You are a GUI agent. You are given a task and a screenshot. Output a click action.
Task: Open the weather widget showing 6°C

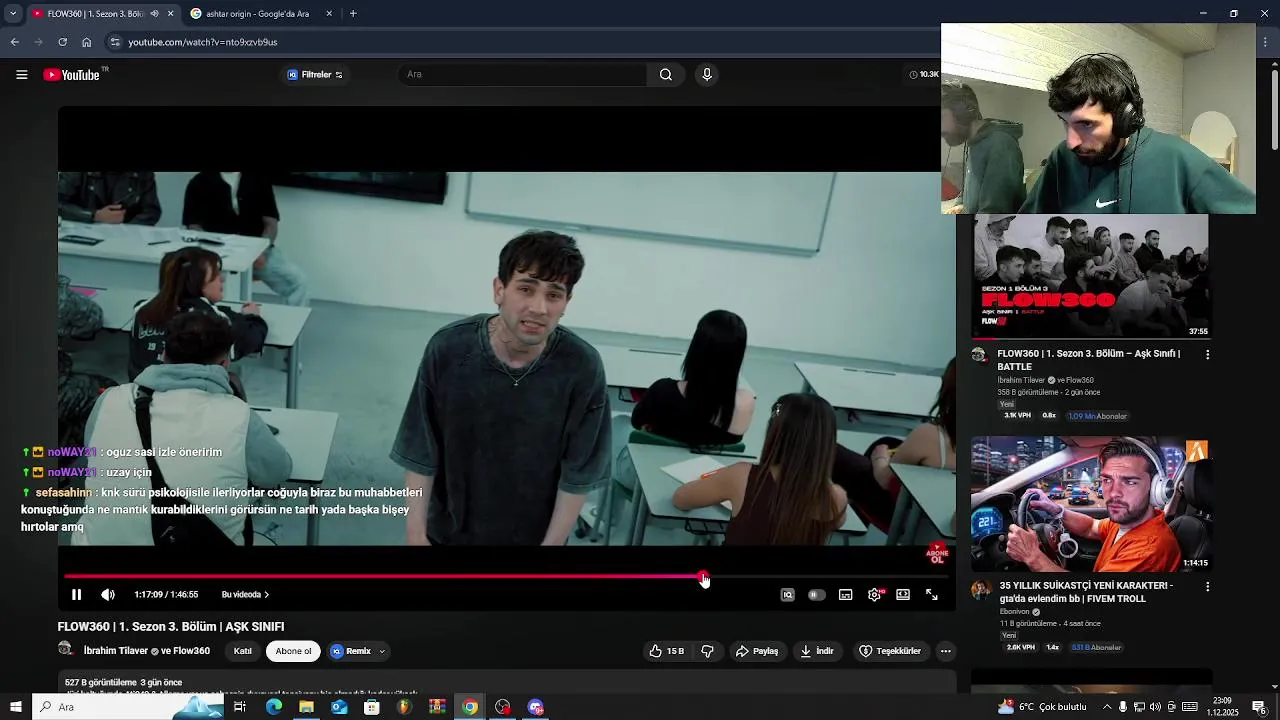[1042, 707]
